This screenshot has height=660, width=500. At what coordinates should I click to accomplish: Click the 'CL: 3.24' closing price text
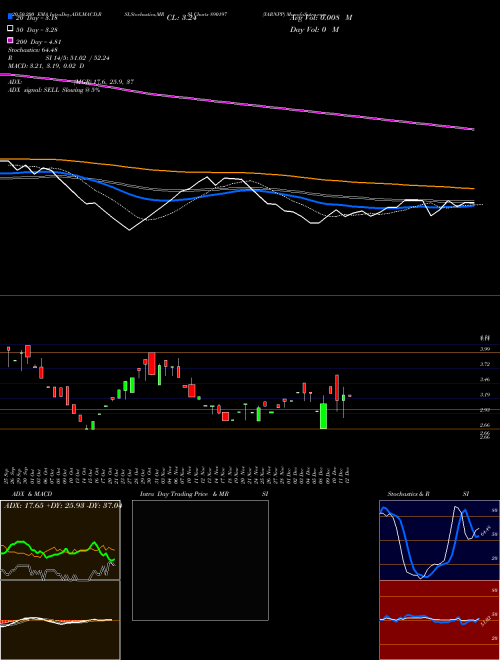pyautogui.click(x=181, y=18)
